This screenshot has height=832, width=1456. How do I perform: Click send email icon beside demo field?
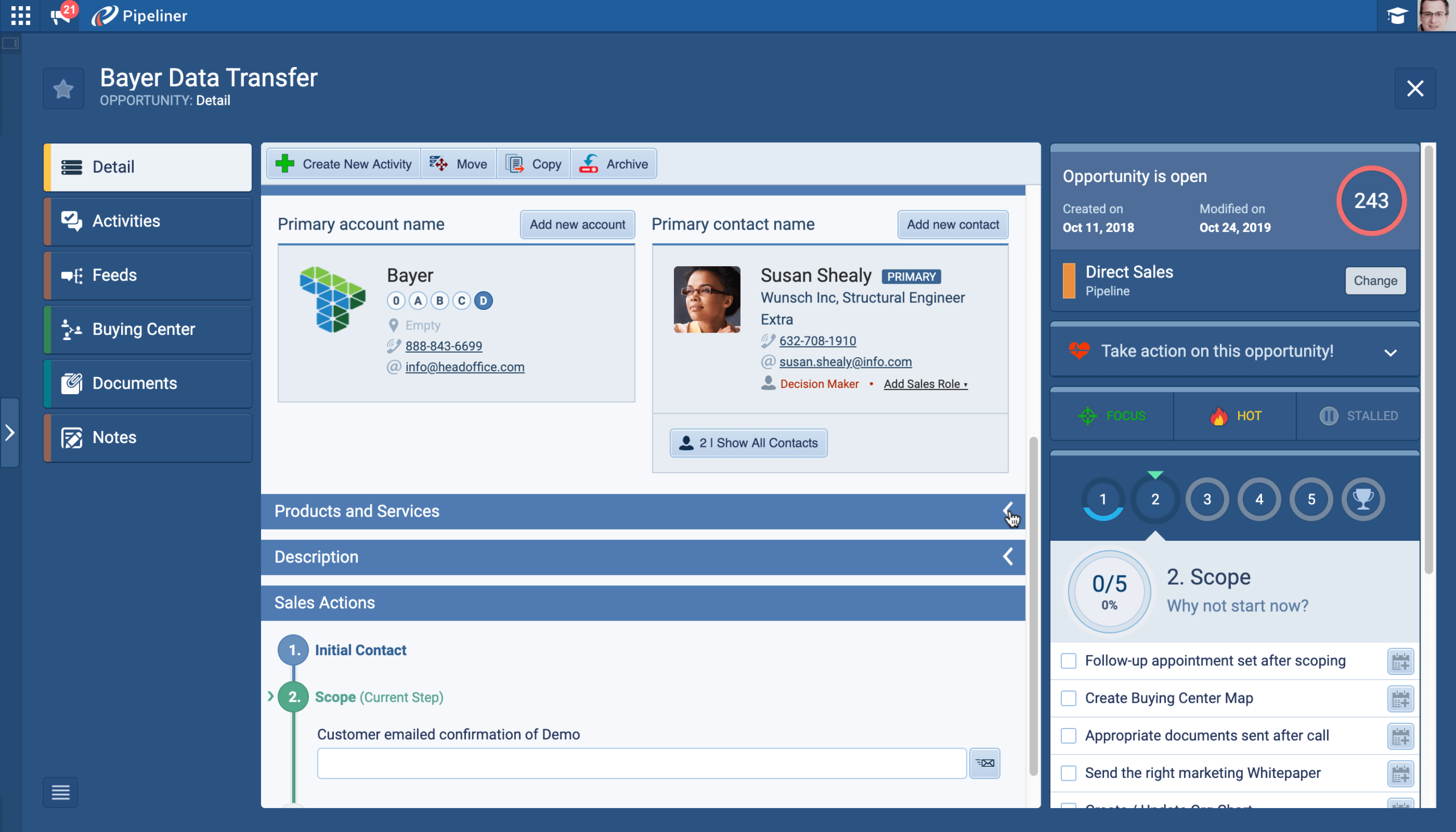[984, 763]
